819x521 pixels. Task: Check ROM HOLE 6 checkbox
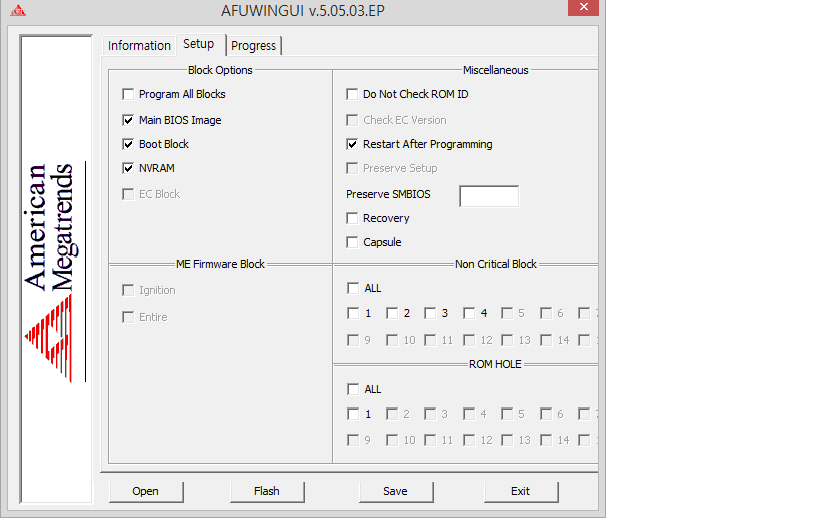click(x=546, y=414)
